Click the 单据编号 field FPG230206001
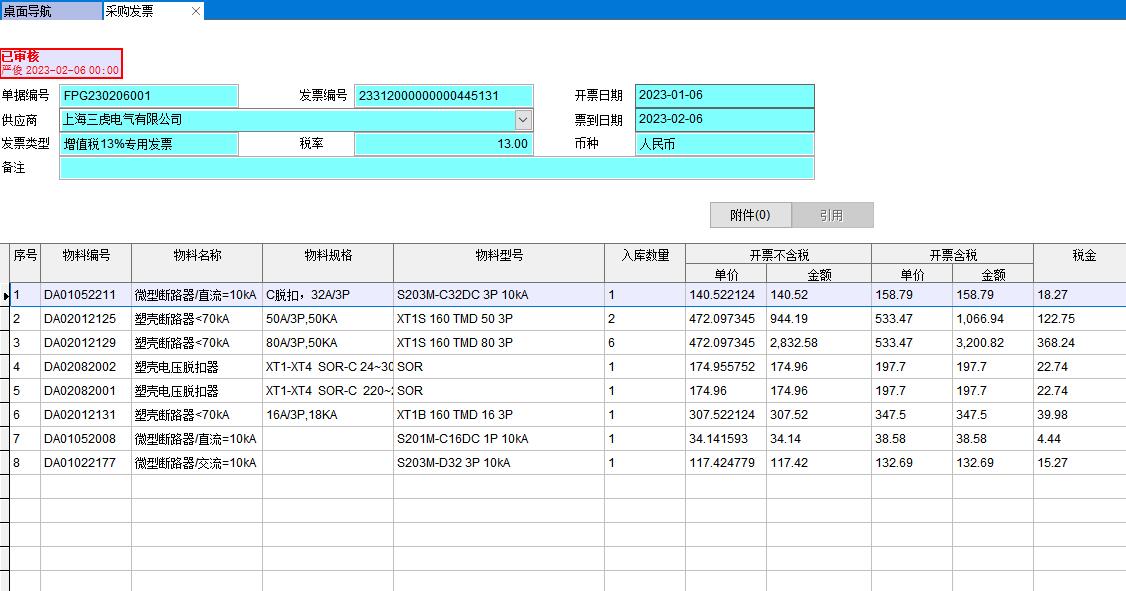1126x591 pixels. 148,96
